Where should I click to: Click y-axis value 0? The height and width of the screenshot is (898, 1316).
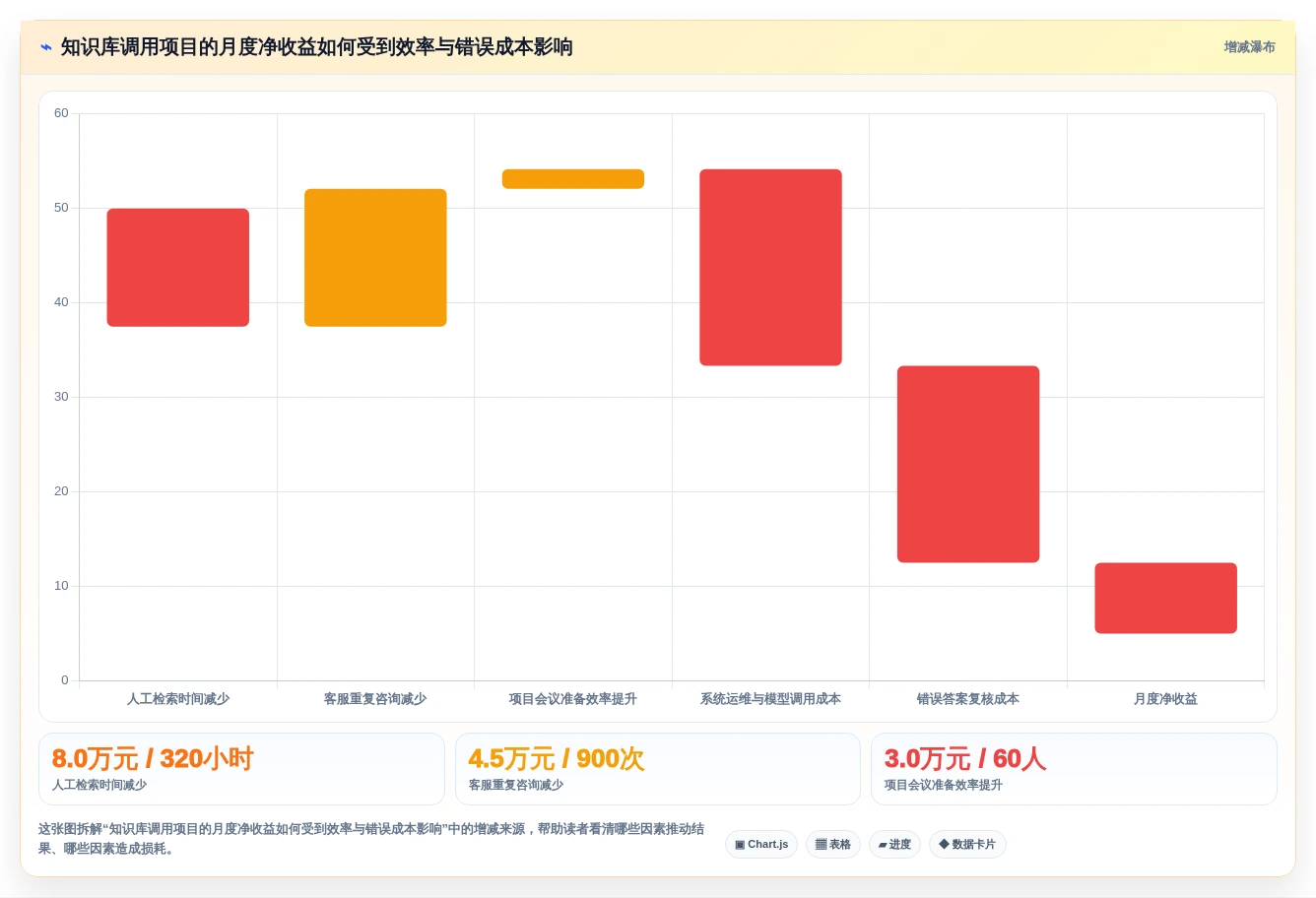tap(65, 680)
